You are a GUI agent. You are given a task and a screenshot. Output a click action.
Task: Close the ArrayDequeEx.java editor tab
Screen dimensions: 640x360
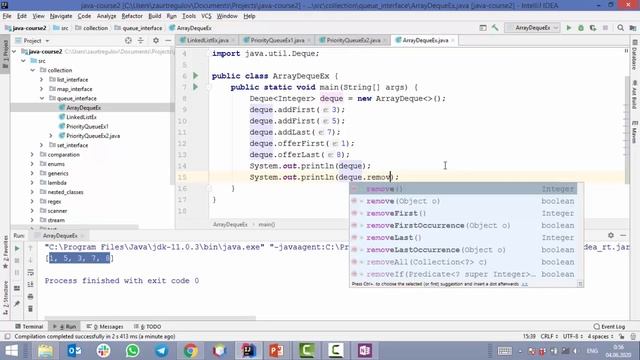(453, 40)
